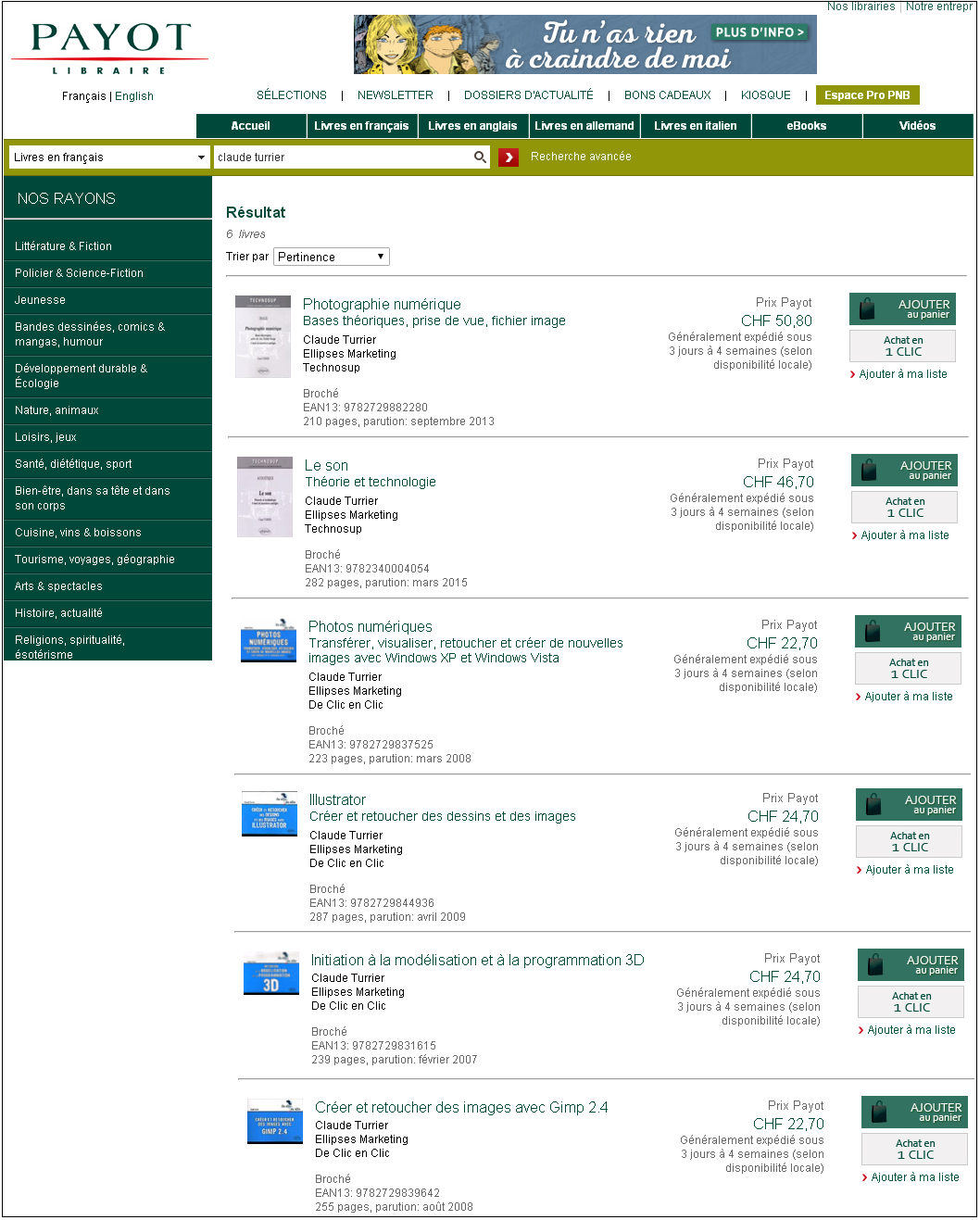Open the Le son title link
The width and height of the screenshot is (980, 1220).
click(x=326, y=465)
